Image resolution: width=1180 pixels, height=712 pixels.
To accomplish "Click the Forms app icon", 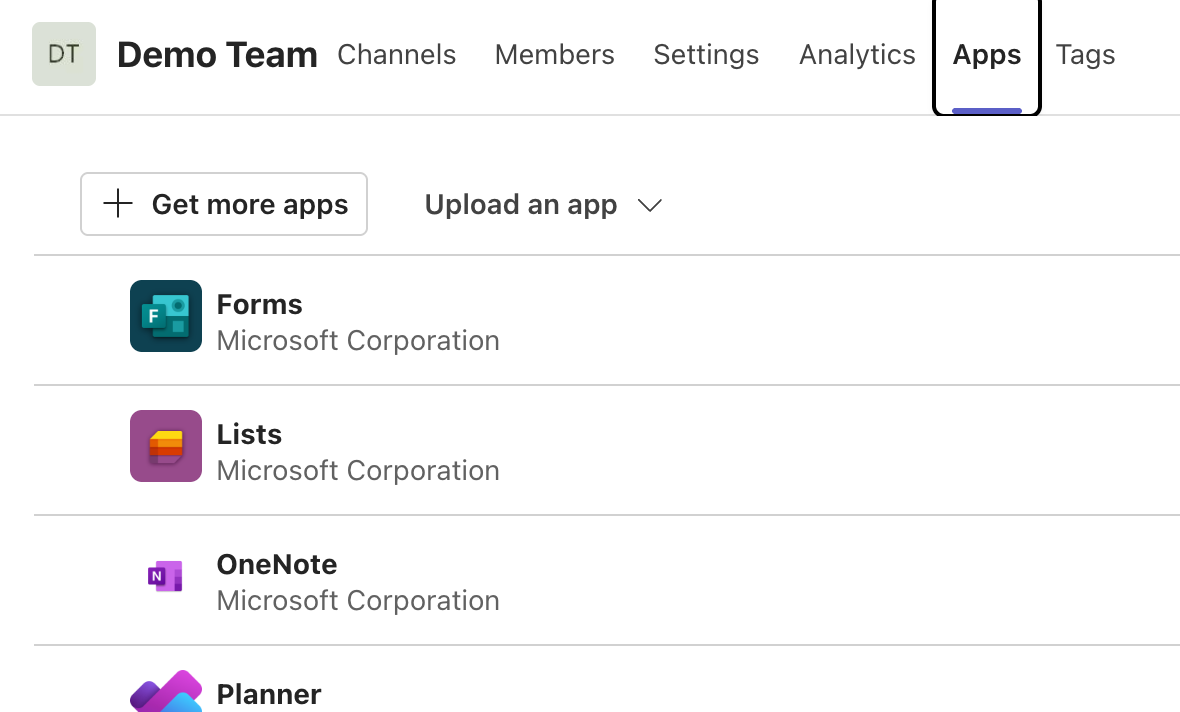I will point(166,316).
